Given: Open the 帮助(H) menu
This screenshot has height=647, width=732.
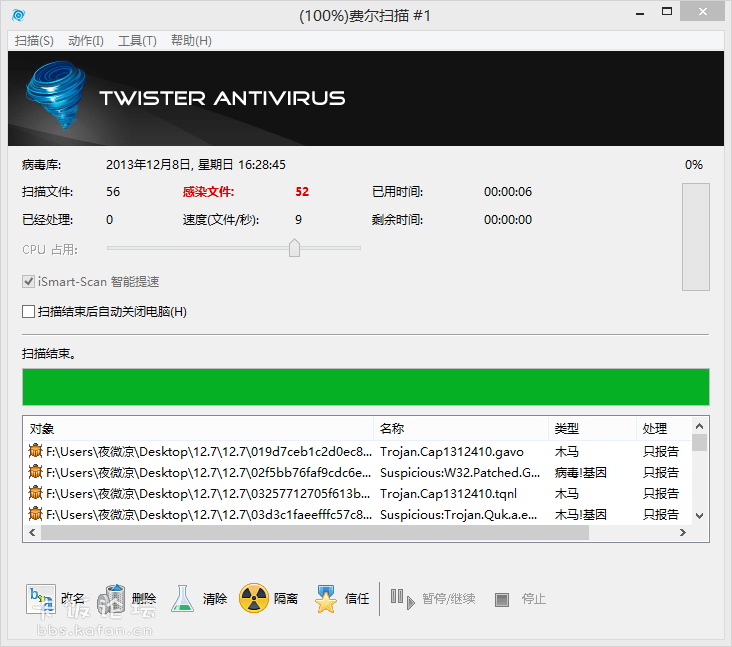Looking at the screenshot, I should (x=191, y=41).
